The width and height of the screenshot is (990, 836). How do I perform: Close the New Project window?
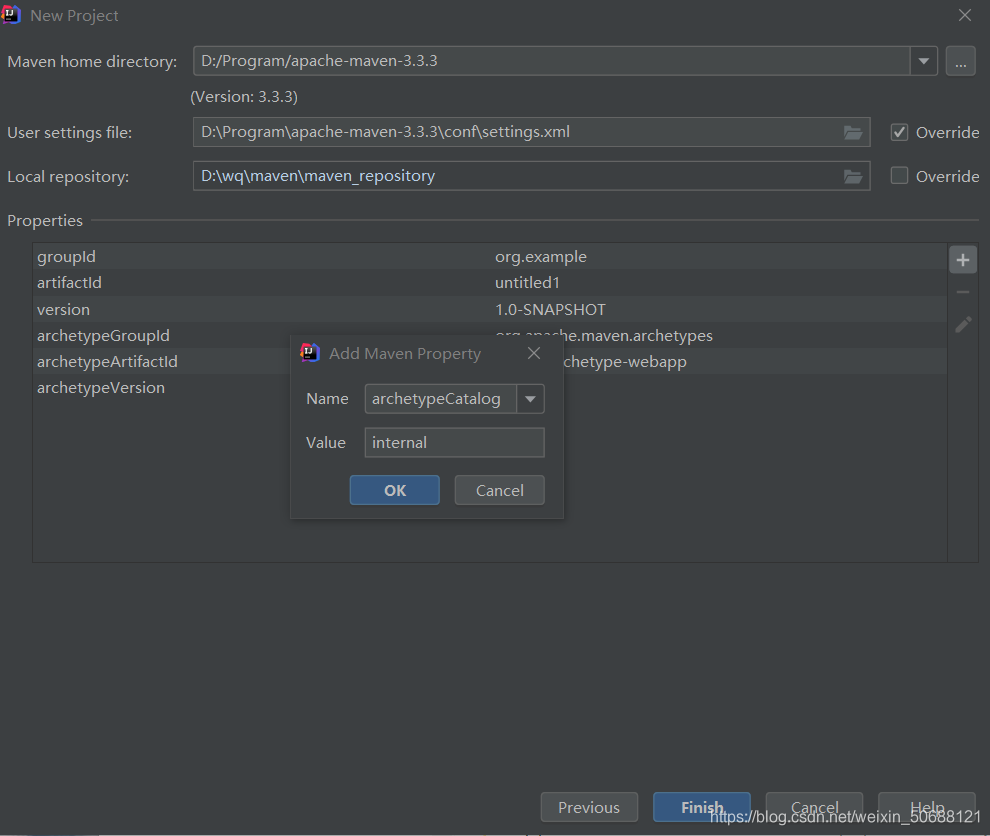click(965, 15)
